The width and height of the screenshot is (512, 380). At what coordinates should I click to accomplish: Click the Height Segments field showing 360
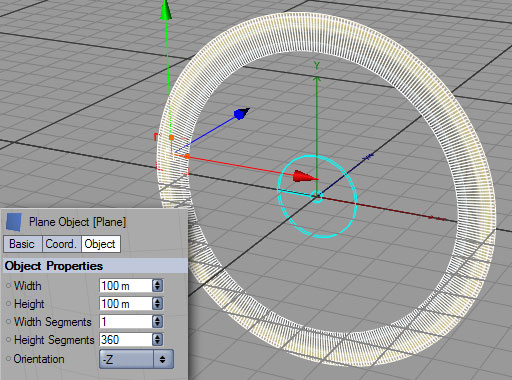point(126,340)
